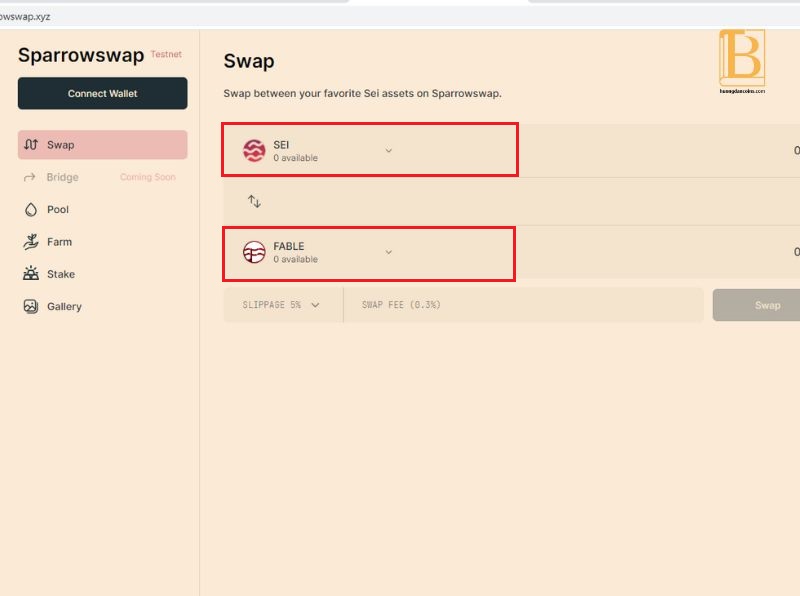The width and height of the screenshot is (800, 596).
Task: Click the Stake sunrise icon
Action: [31, 274]
